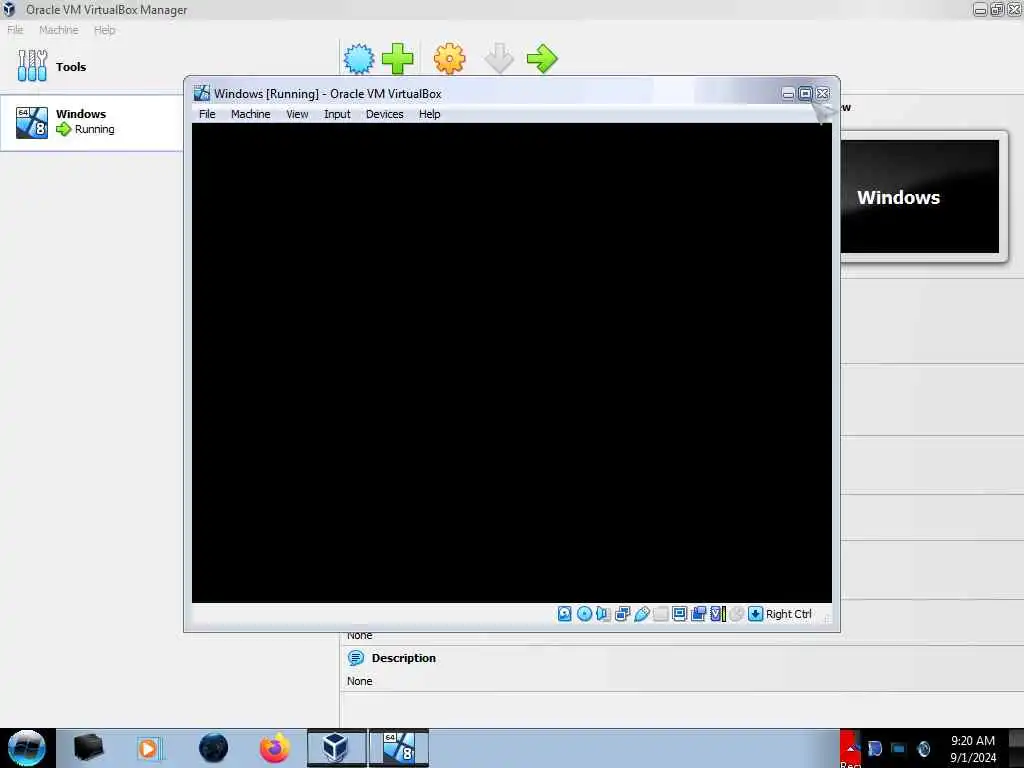1024x768 pixels.
Task: Click the Description speech bubble icon
Action: click(x=355, y=658)
